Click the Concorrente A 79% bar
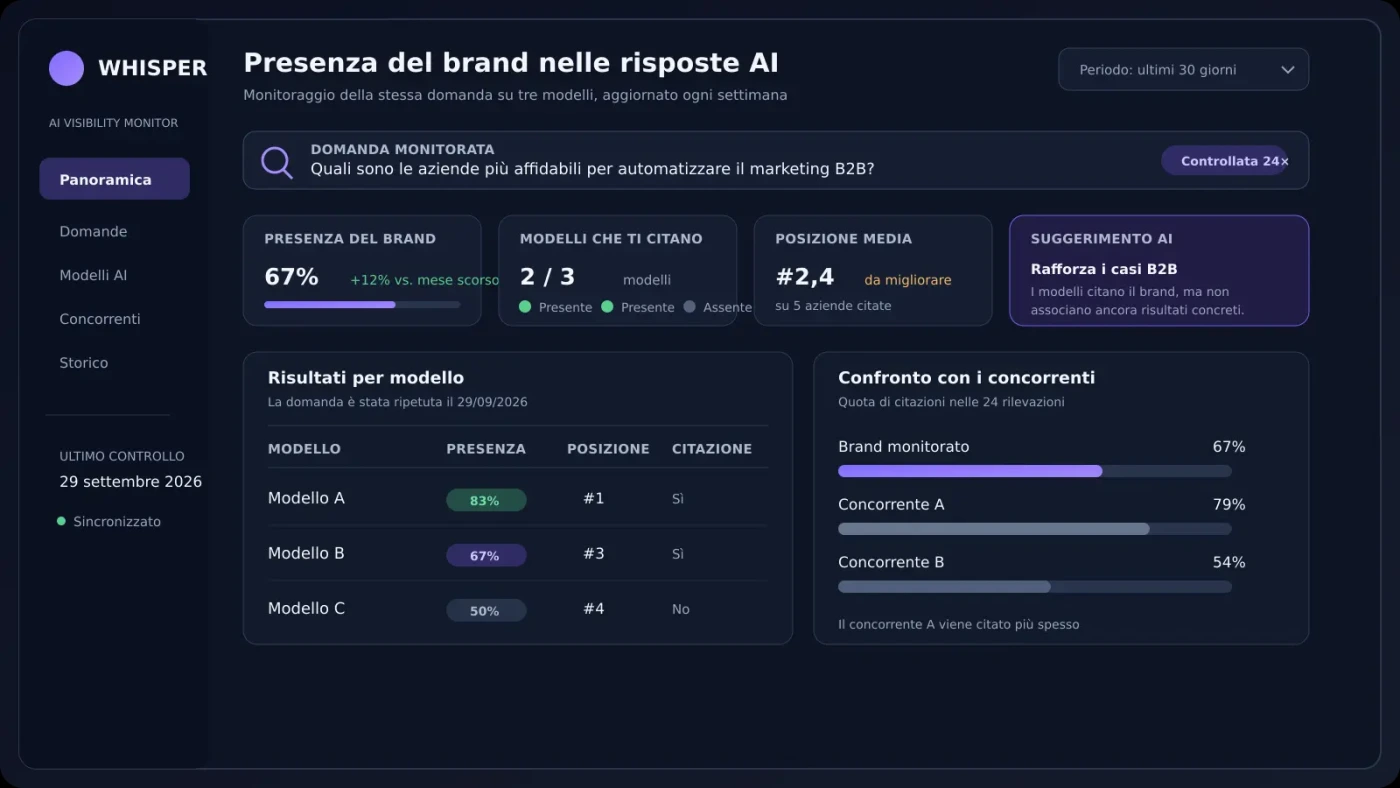This screenshot has width=1400, height=788. pos(1035,529)
